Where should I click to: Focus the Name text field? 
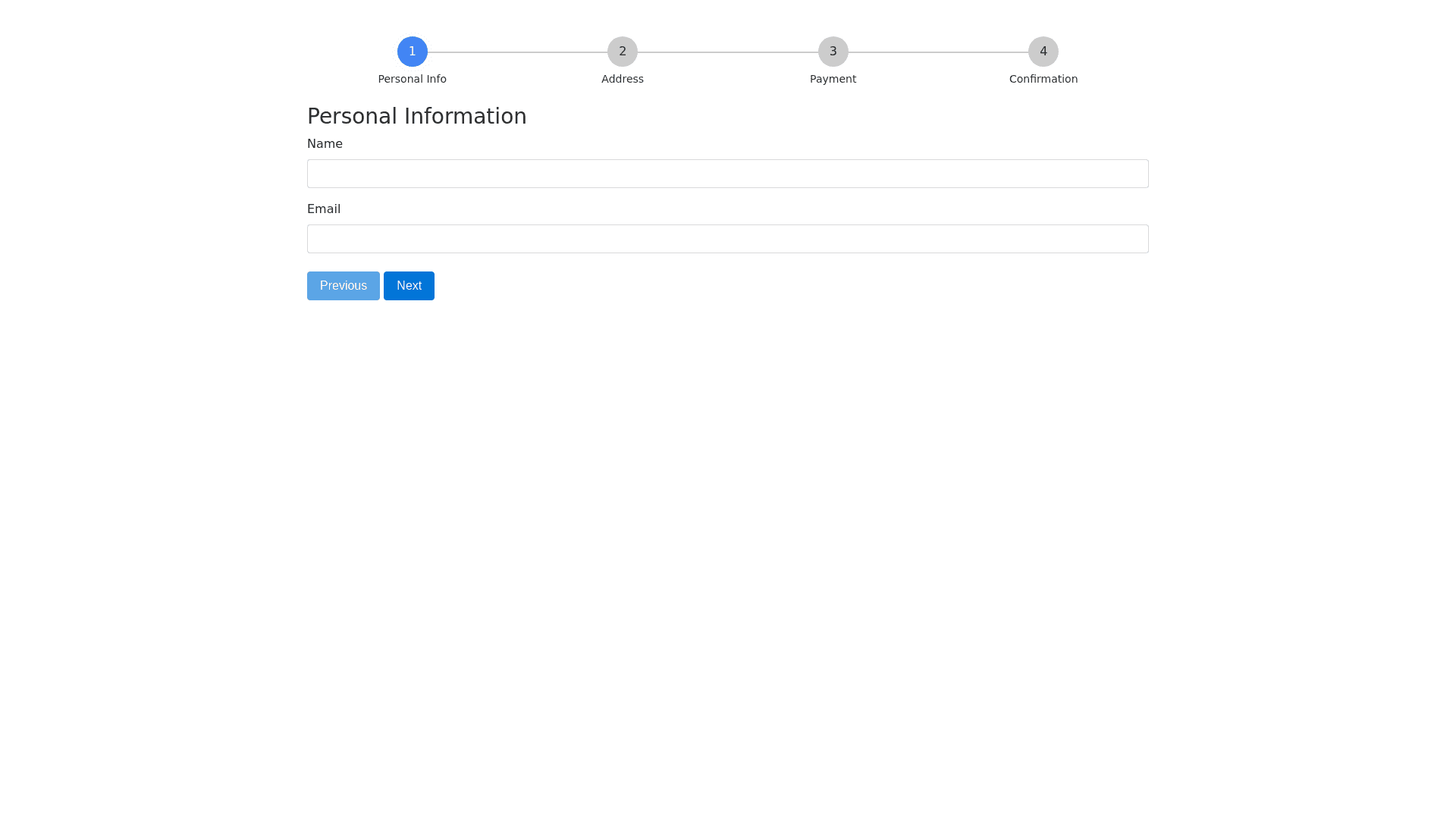[727, 174]
